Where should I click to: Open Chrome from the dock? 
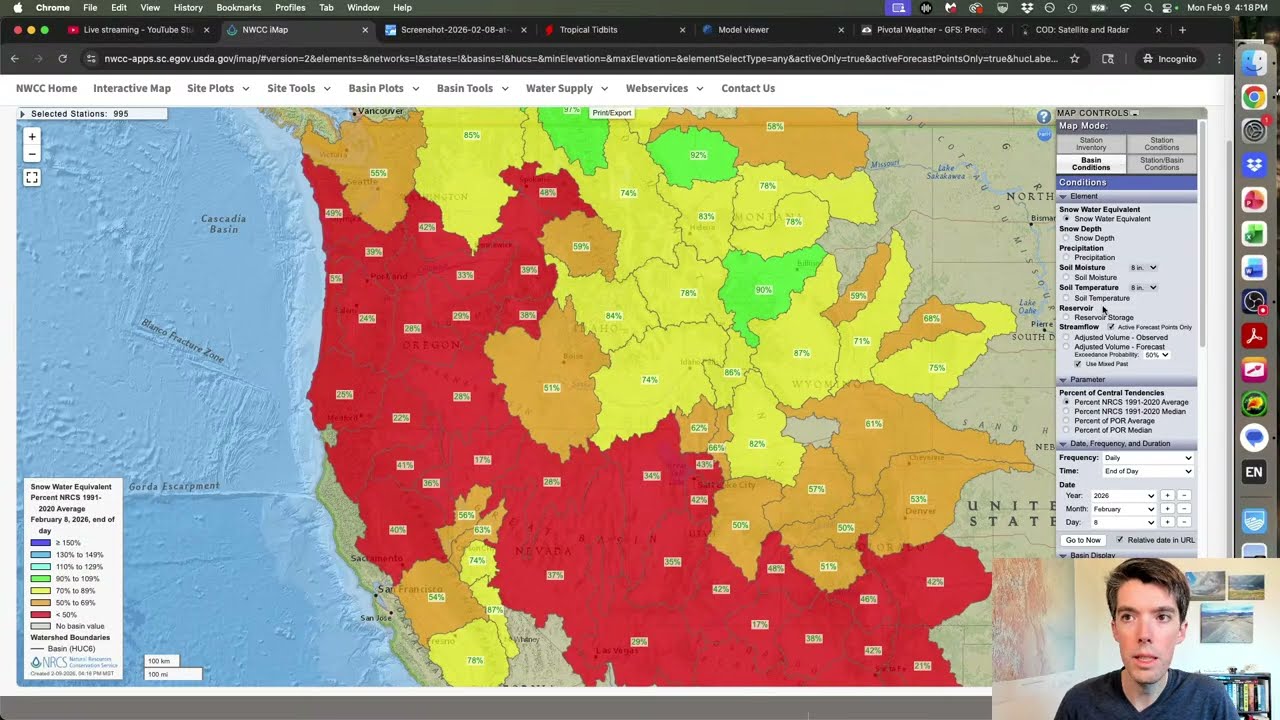pos(1254,97)
